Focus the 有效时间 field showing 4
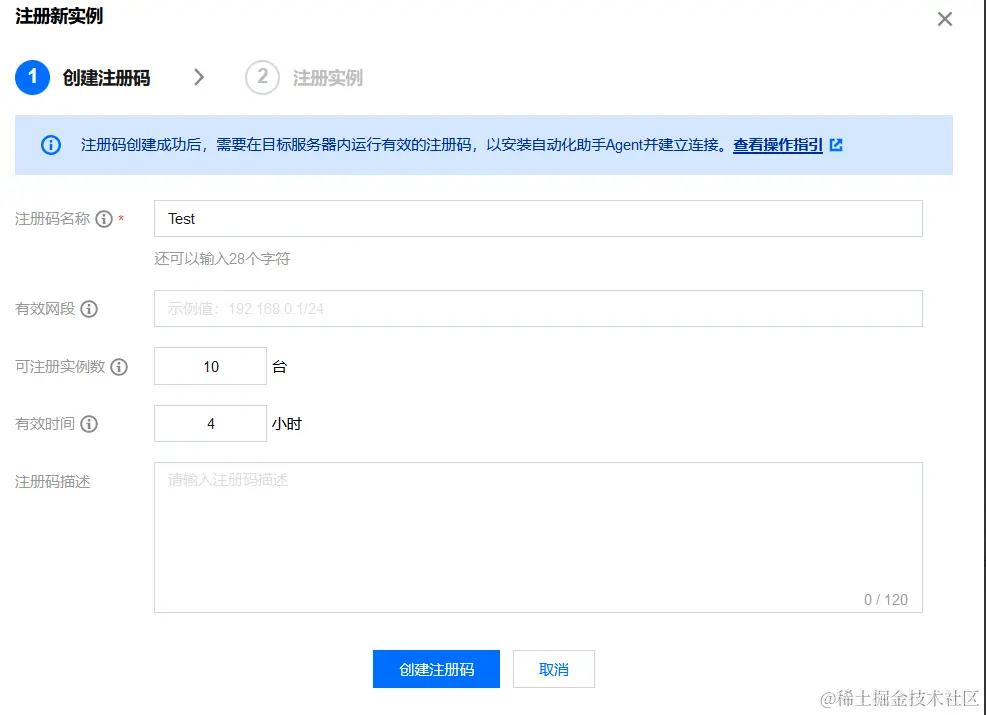 pyautogui.click(x=210, y=424)
